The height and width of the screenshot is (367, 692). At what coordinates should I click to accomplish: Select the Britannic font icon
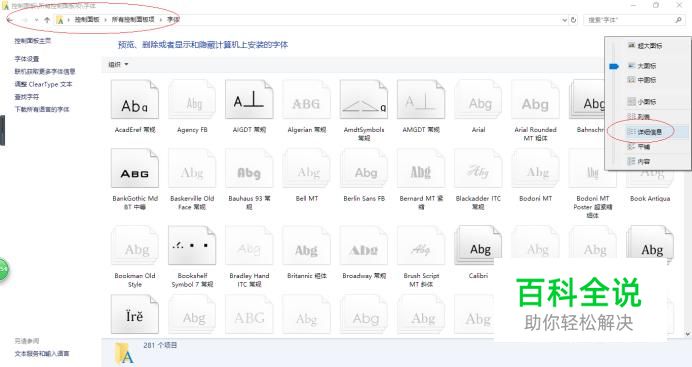coord(307,246)
